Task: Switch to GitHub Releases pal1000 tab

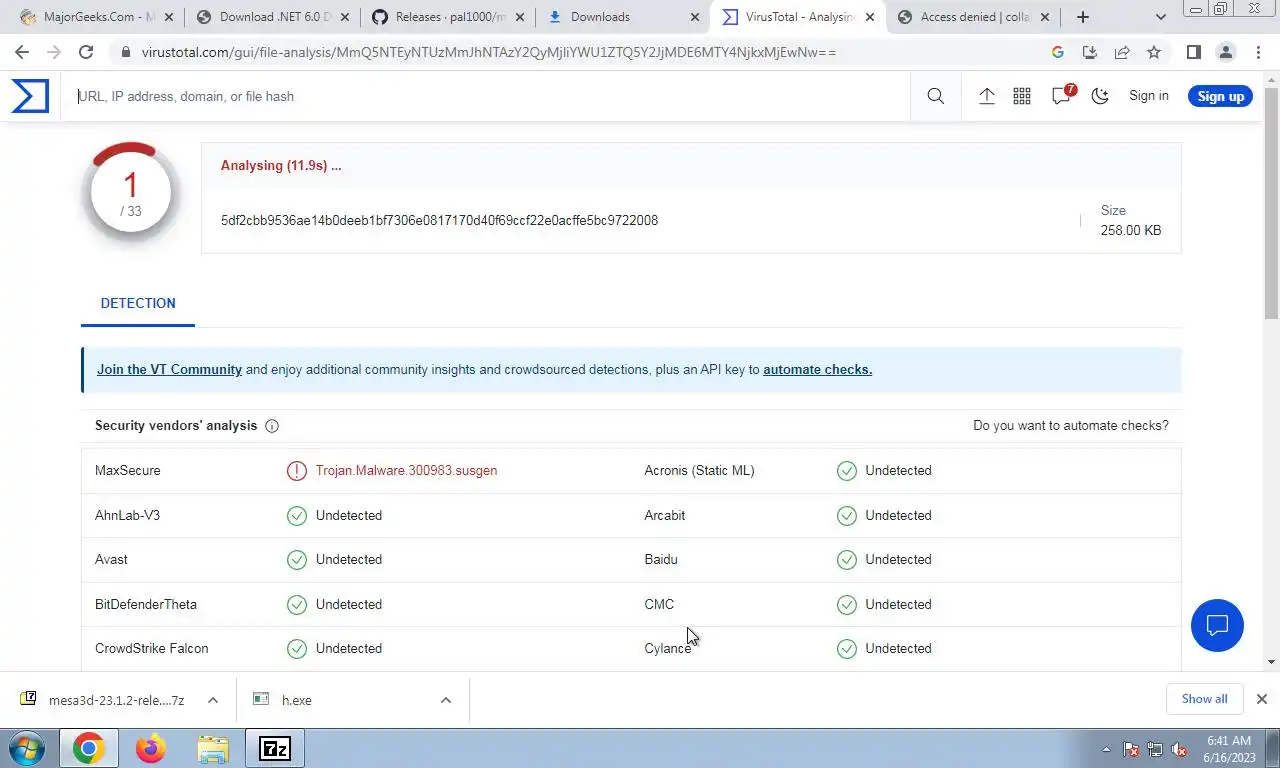Action: tap(447, 17)
